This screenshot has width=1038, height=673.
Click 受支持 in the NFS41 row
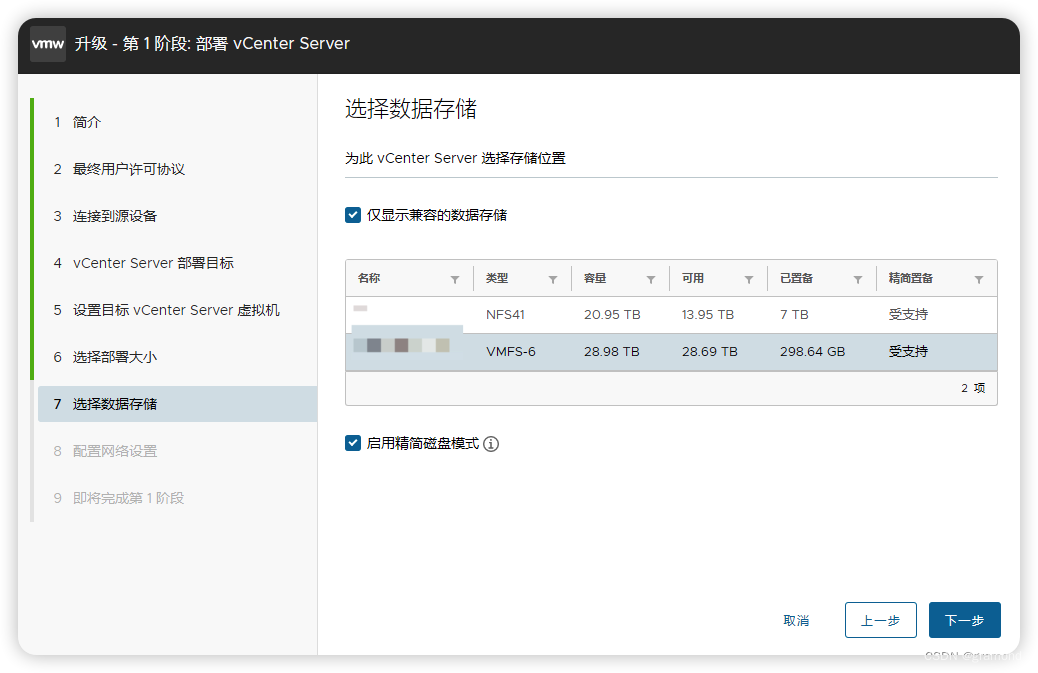[908, 315]
